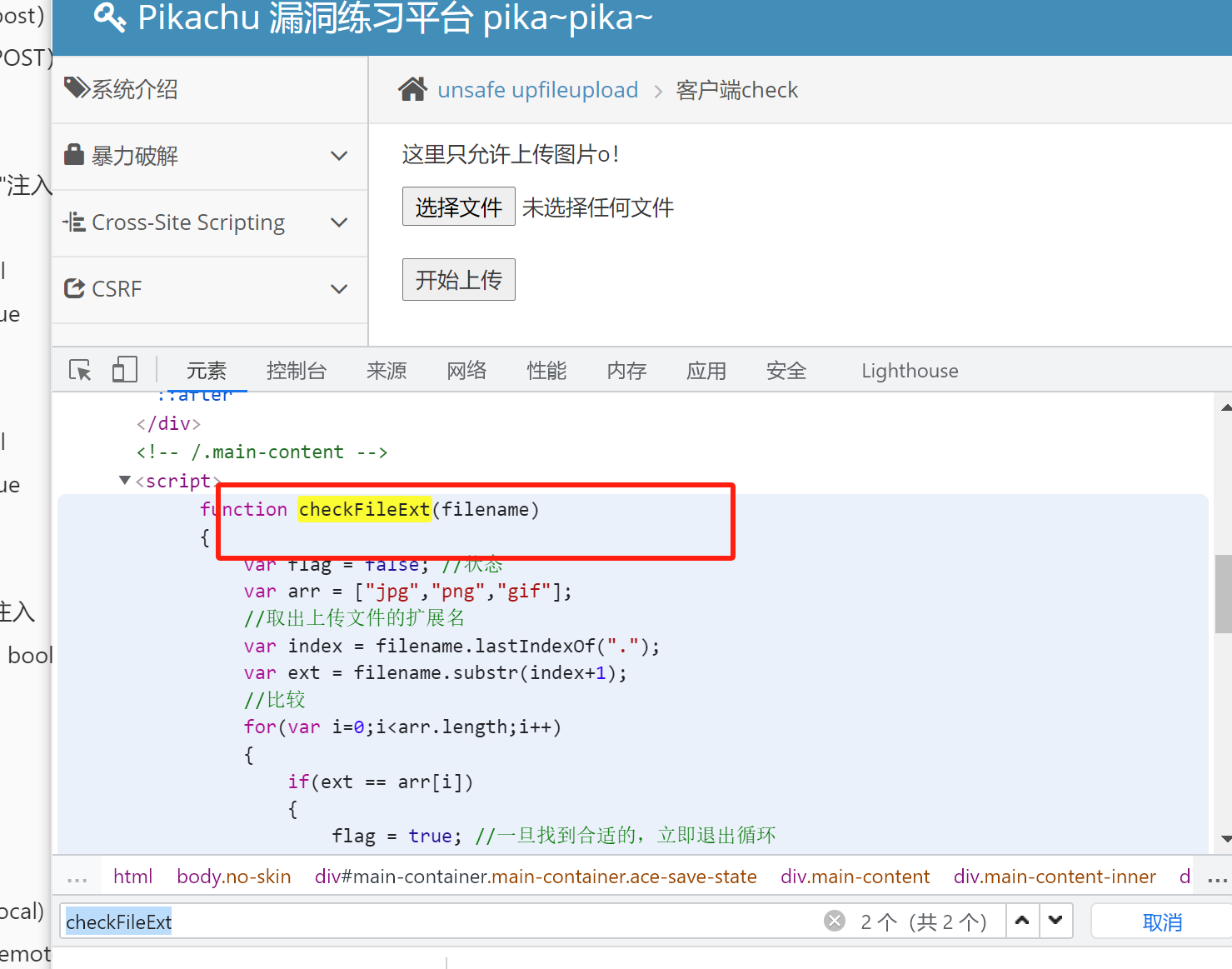Click the 选择文件 button

[458, 207]
